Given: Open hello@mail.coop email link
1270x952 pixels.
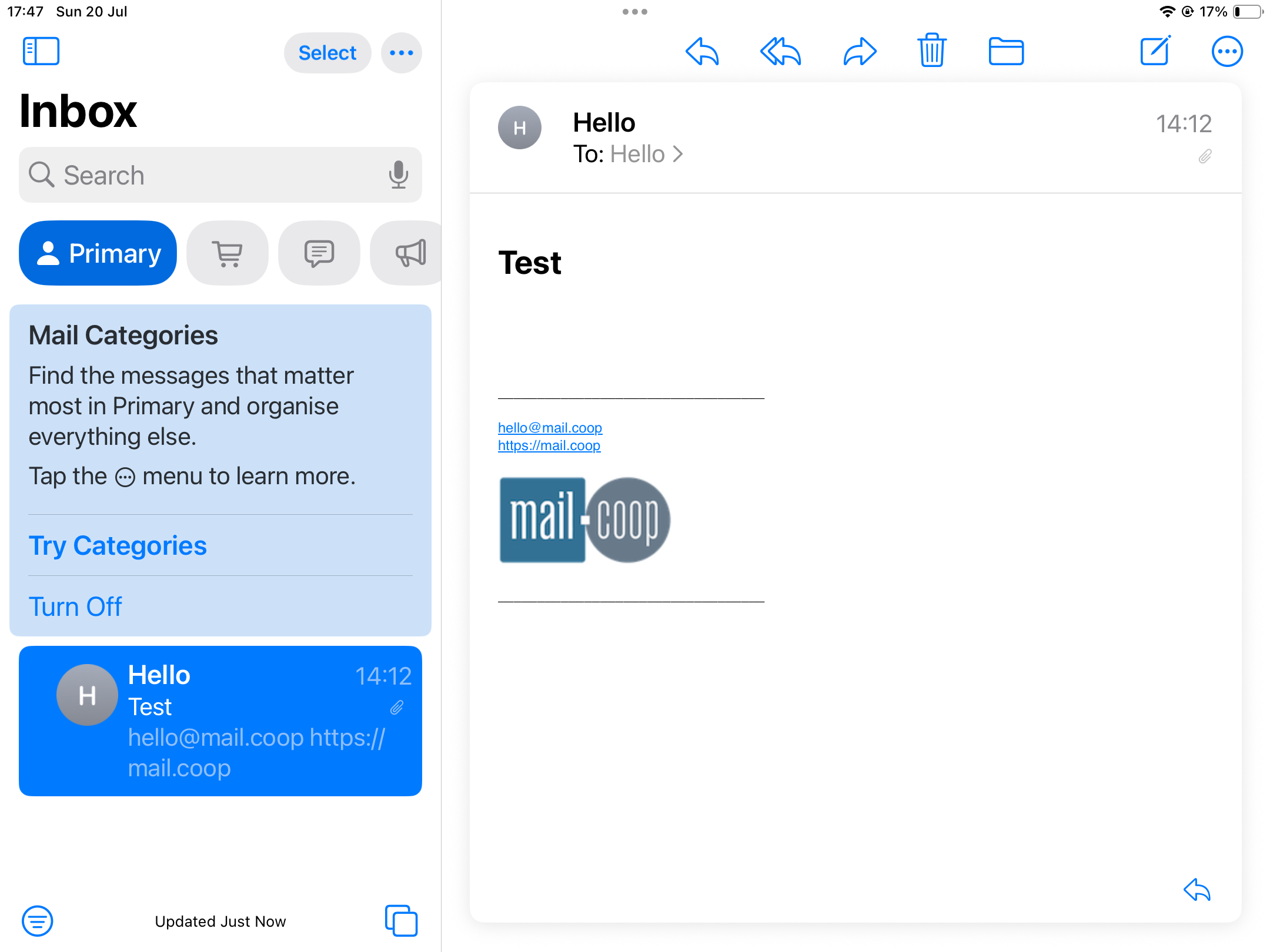Looking at the screenshot, I should point(550,428).
